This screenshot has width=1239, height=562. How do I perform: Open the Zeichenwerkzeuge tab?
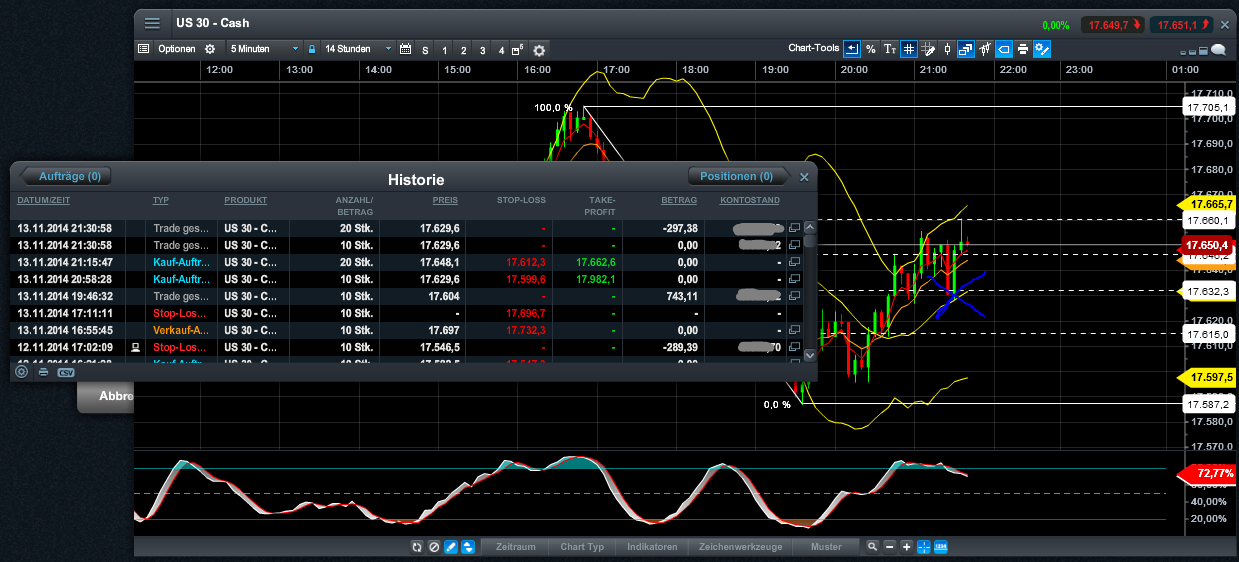point(739,547)
